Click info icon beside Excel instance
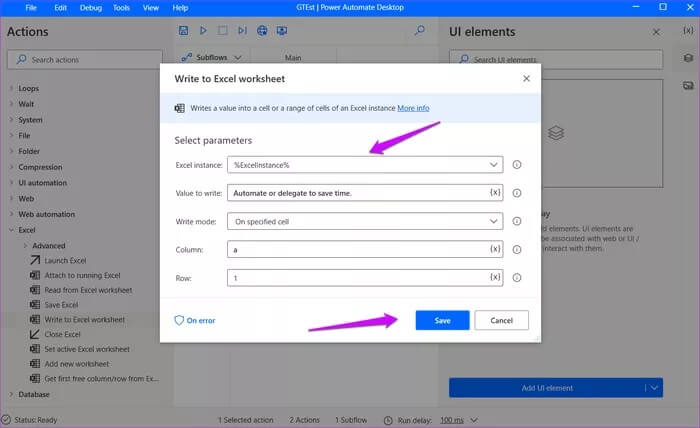The image size is (700, 428). [x=517, y=165]
